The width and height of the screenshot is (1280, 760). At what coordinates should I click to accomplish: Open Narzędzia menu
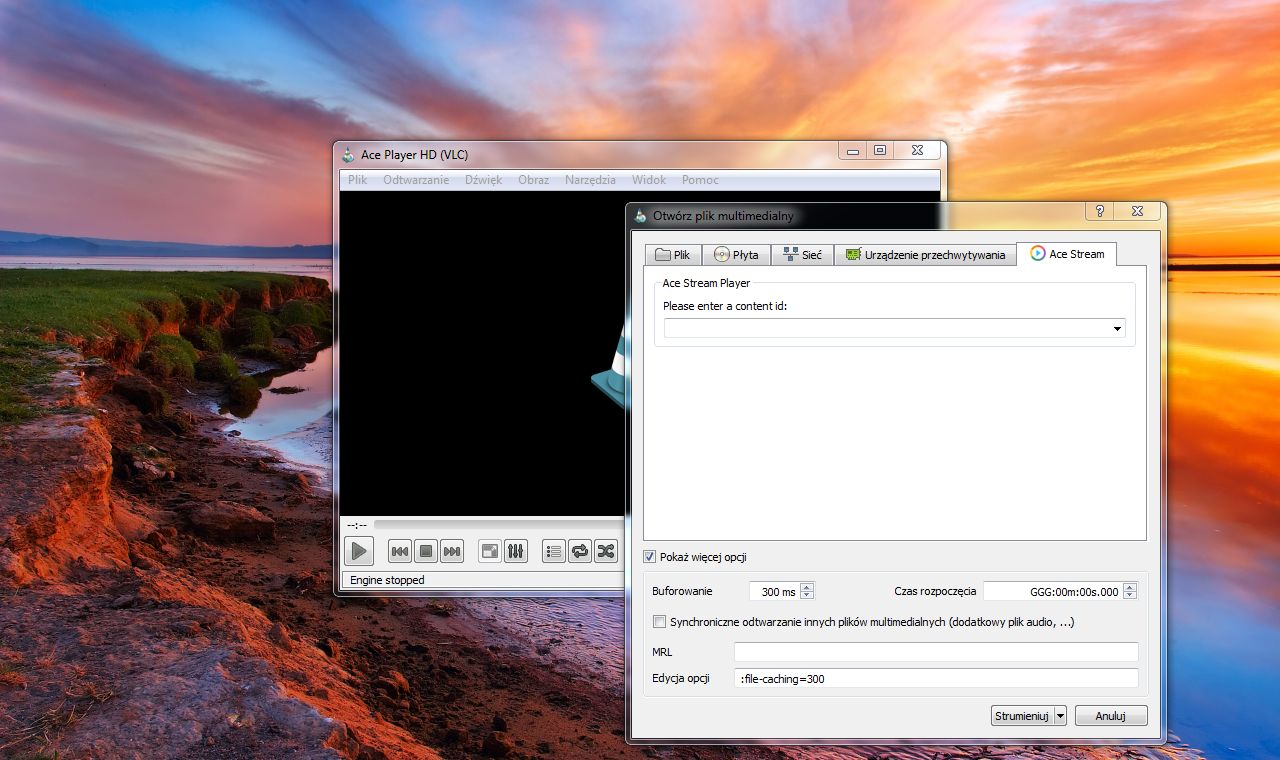point(590,180)
